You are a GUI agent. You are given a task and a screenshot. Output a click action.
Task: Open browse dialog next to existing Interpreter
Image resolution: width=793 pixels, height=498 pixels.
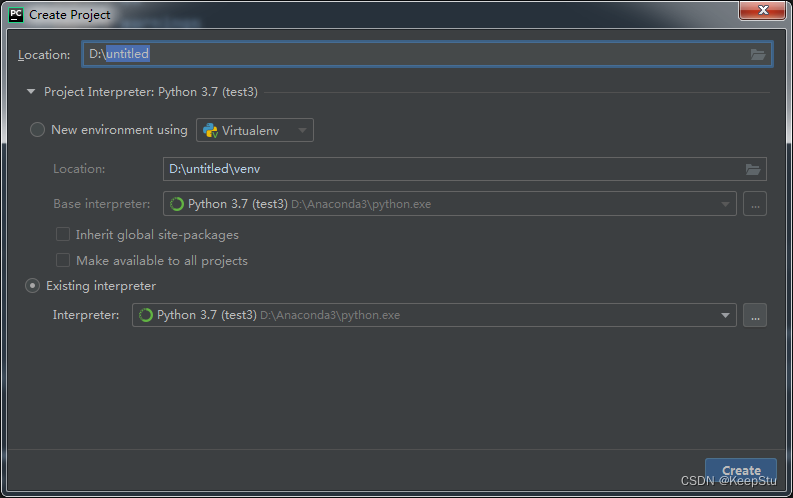755,315
